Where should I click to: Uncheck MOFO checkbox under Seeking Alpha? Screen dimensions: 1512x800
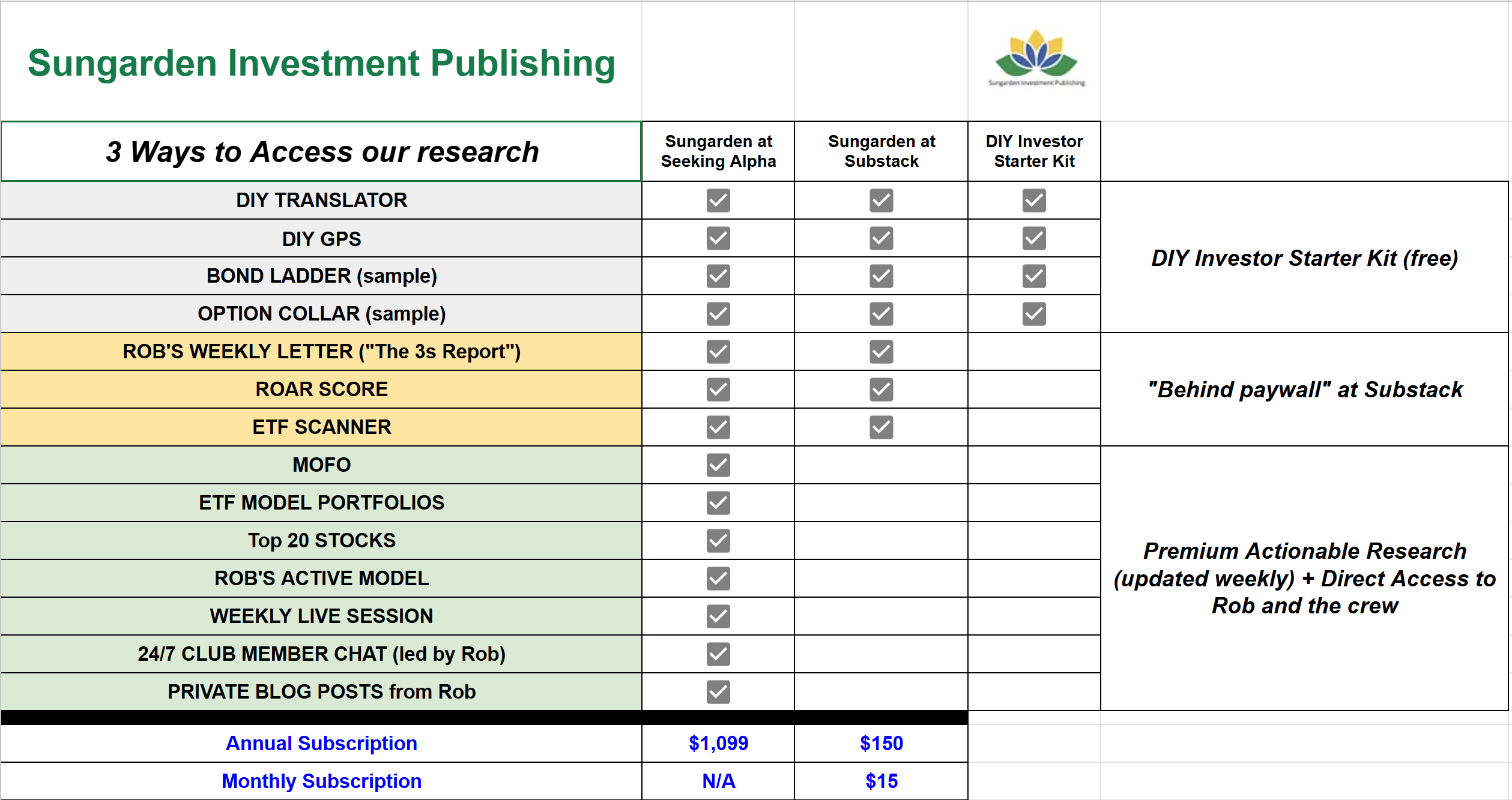(x=718, y=465)
